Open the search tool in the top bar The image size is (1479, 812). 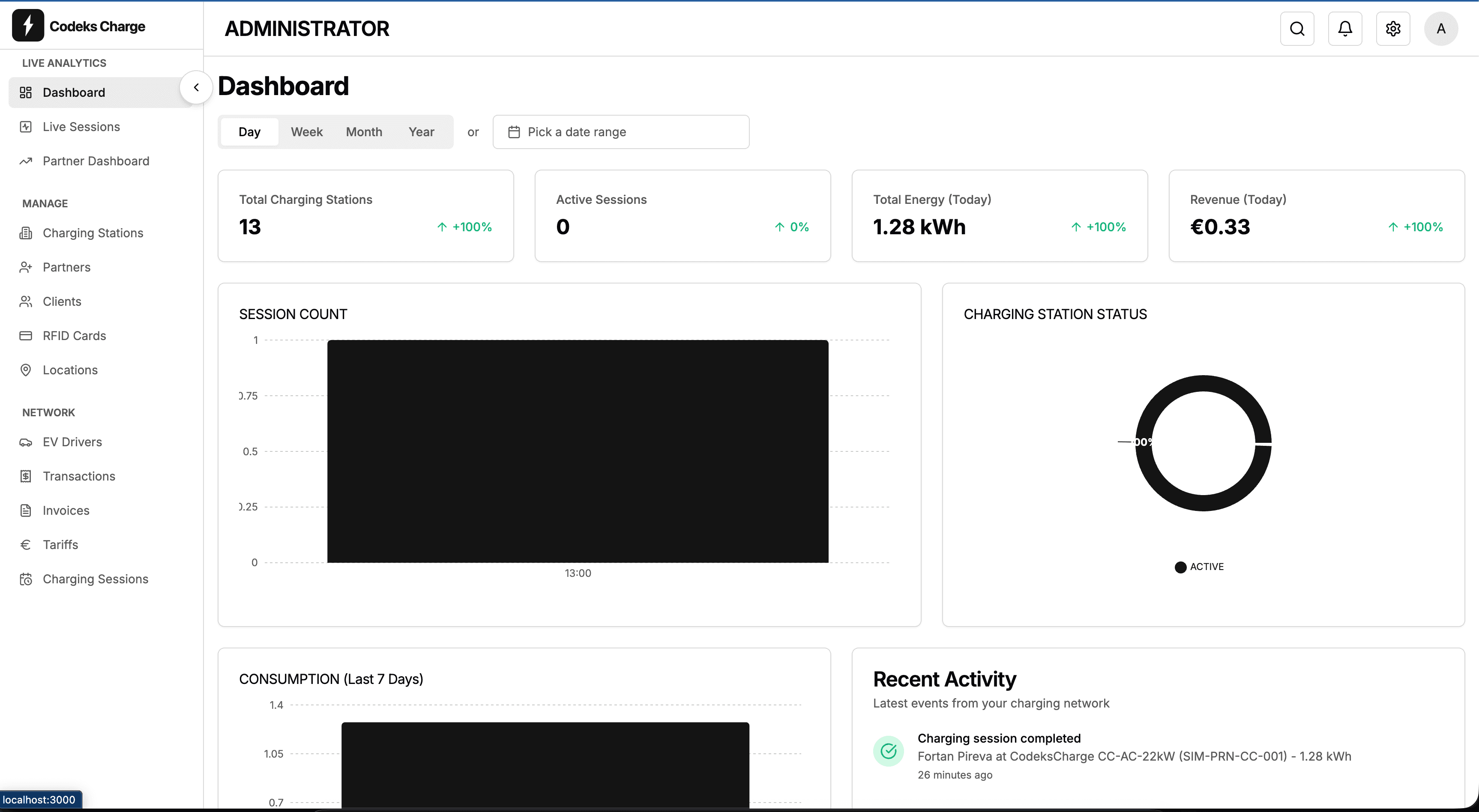click(1298, 28)
